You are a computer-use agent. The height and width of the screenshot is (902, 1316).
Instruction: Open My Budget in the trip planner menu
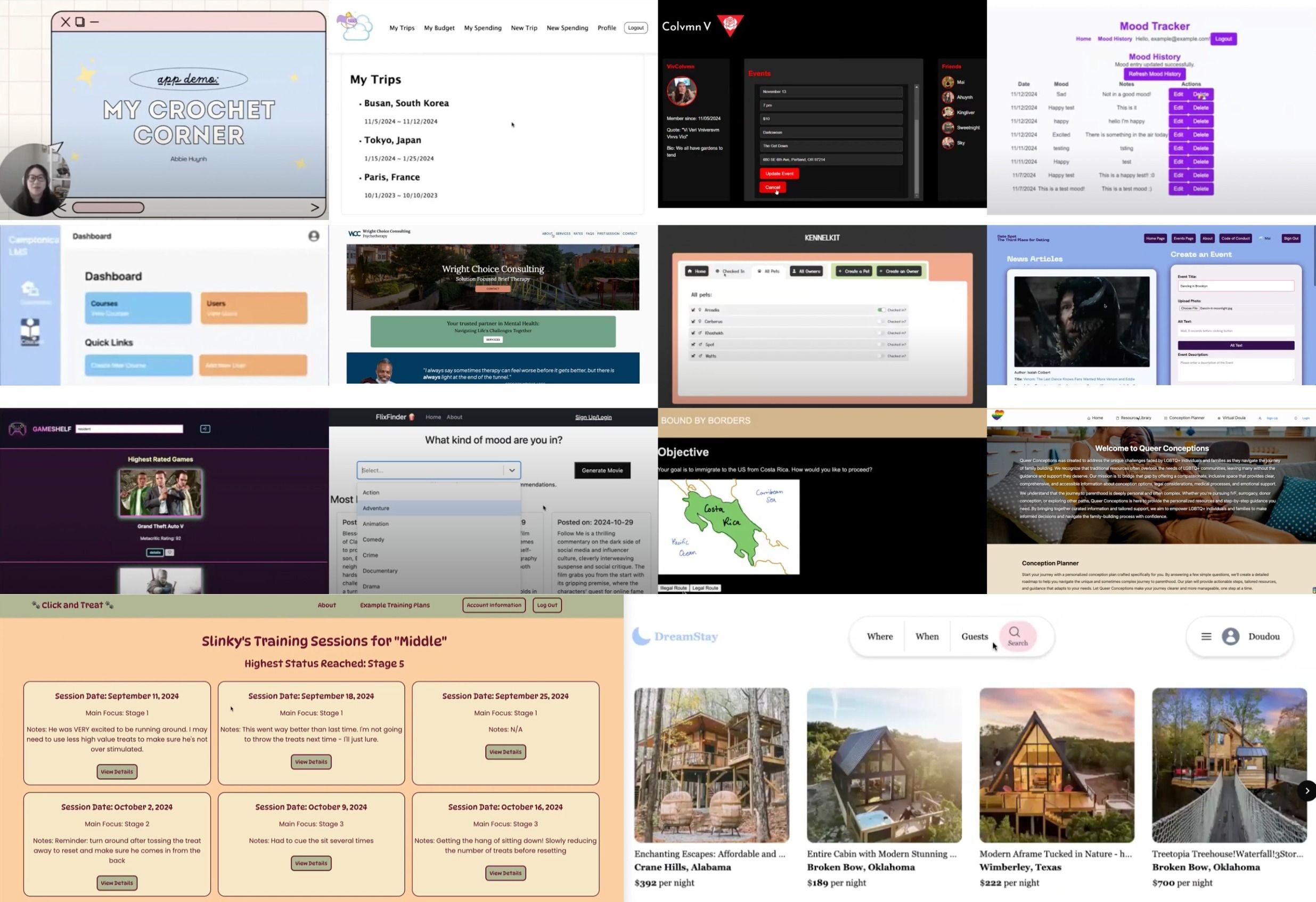[439, 27]
